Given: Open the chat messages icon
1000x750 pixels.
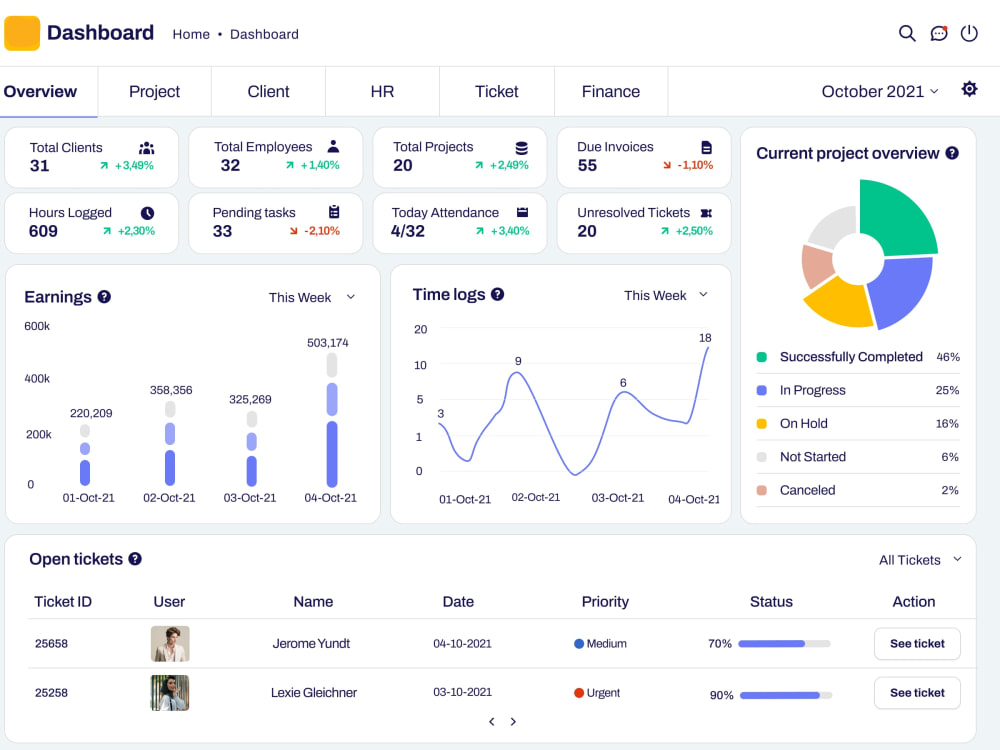Looking at the screenshot, I should tap(939, 33).
